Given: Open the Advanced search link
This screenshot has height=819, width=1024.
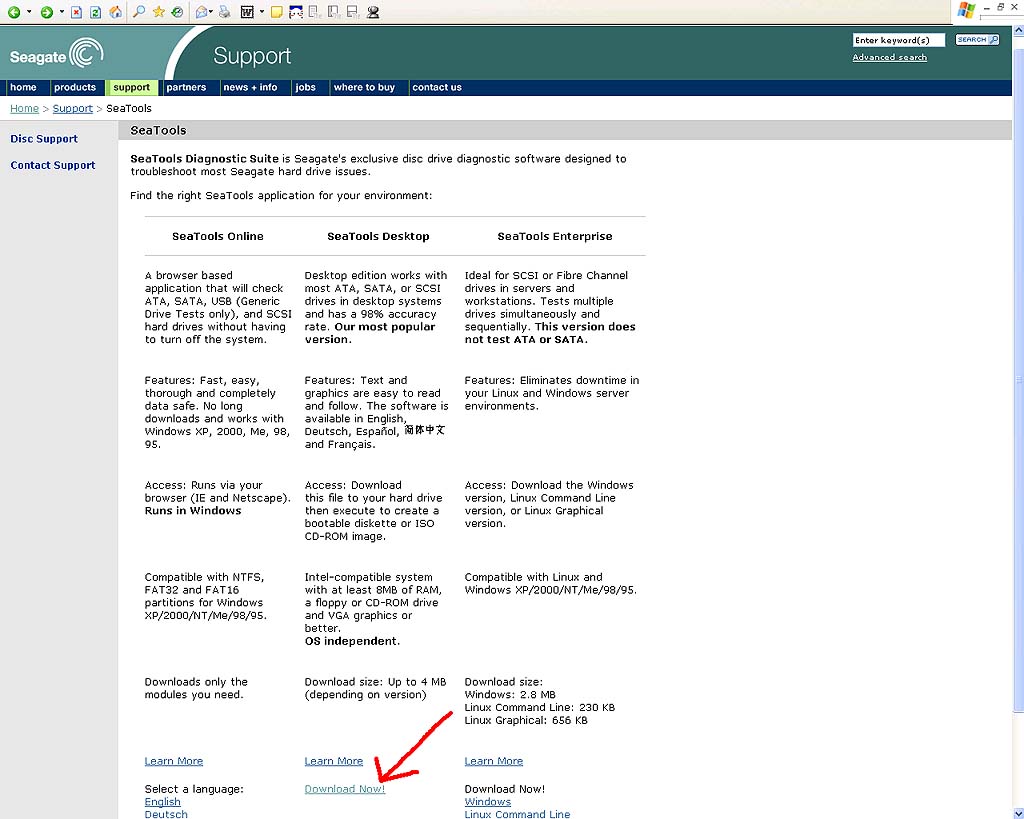Looking at the screenshot, I should click(x=889, y=57).
